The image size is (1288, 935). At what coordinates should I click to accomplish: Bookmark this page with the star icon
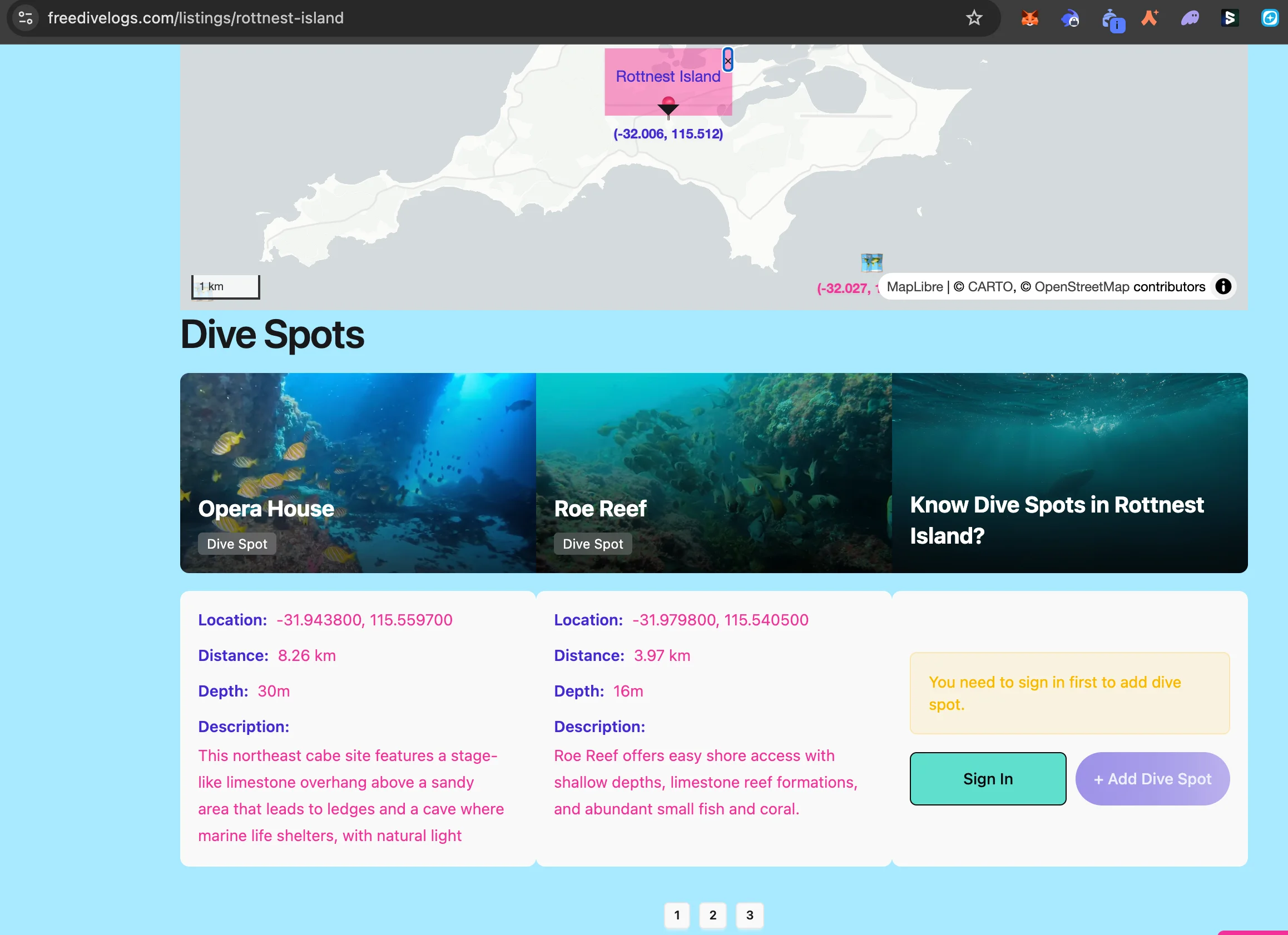[x=974, y=18]
